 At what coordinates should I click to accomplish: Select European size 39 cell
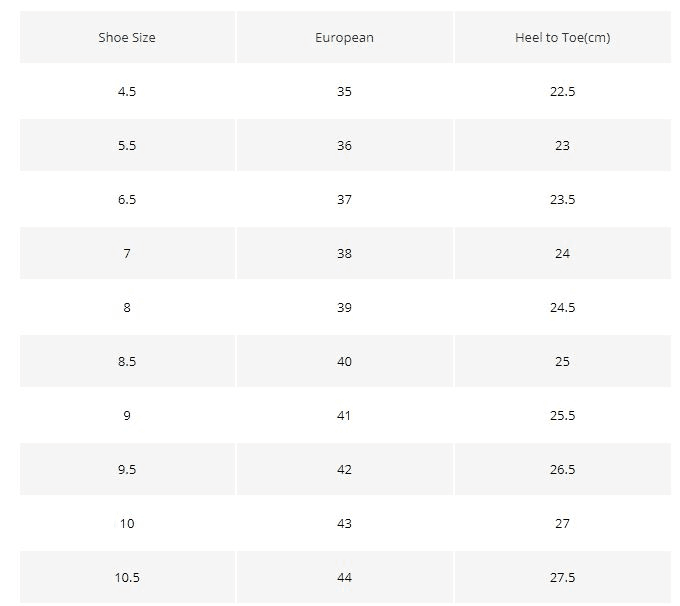(344, 308)
